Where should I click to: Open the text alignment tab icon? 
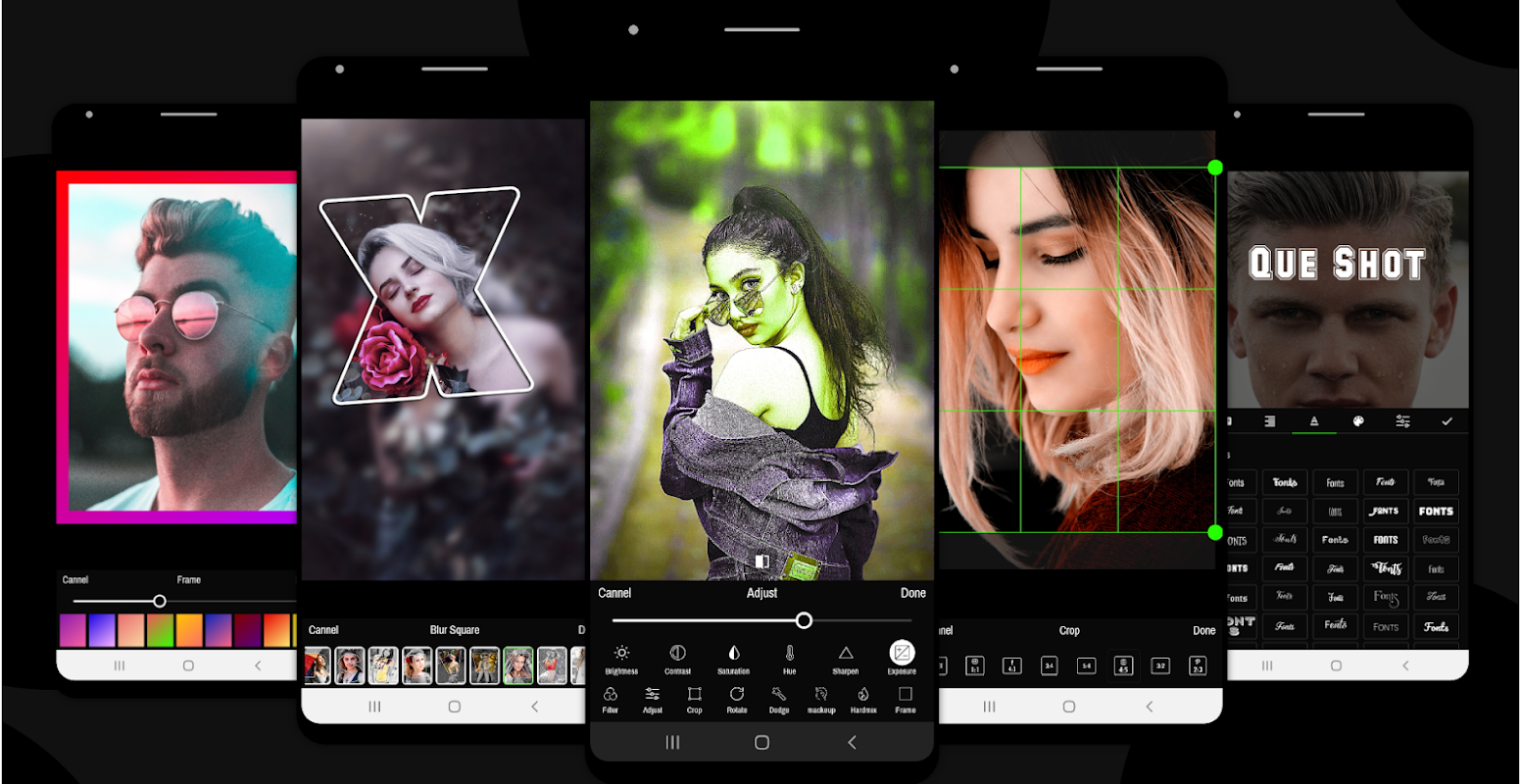click(x=1270, y=421)
